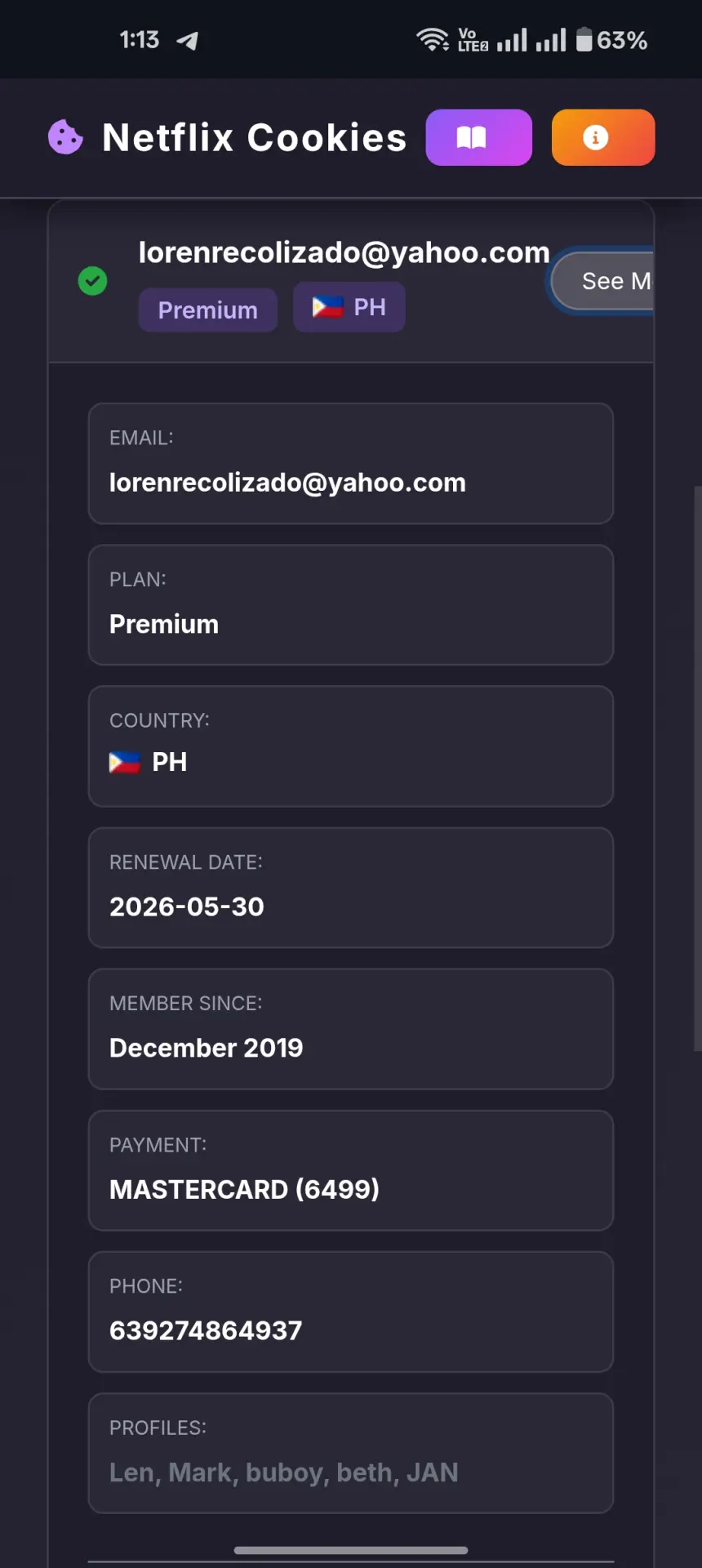The image size is (702, 1568).
Task: Select the PLAN card showing Premium
Action: 351,605
